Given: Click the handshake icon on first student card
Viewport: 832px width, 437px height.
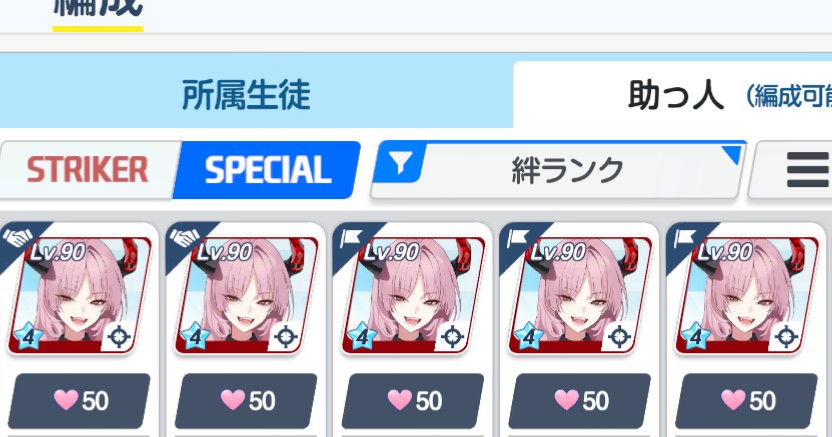Looking at the screenshot, I should click(x=18, y=237).
